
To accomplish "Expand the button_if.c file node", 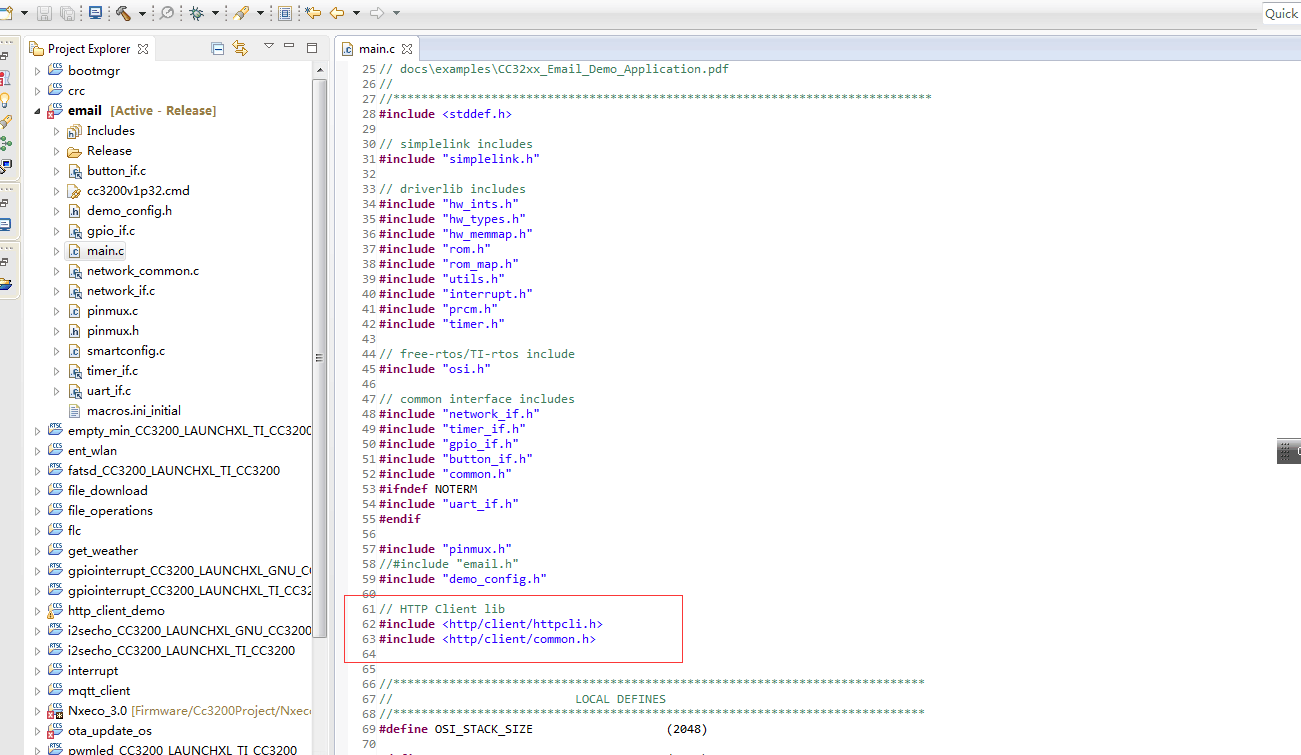I will point(57,171).
